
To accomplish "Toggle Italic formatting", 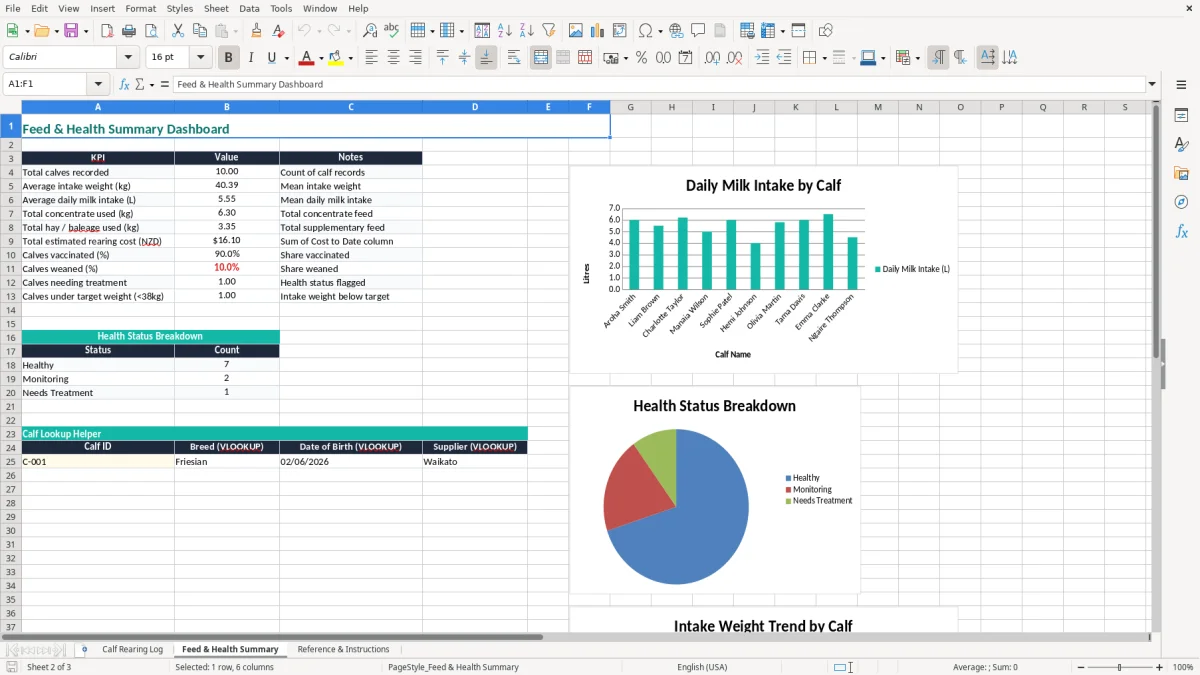I will pos(251,58).
